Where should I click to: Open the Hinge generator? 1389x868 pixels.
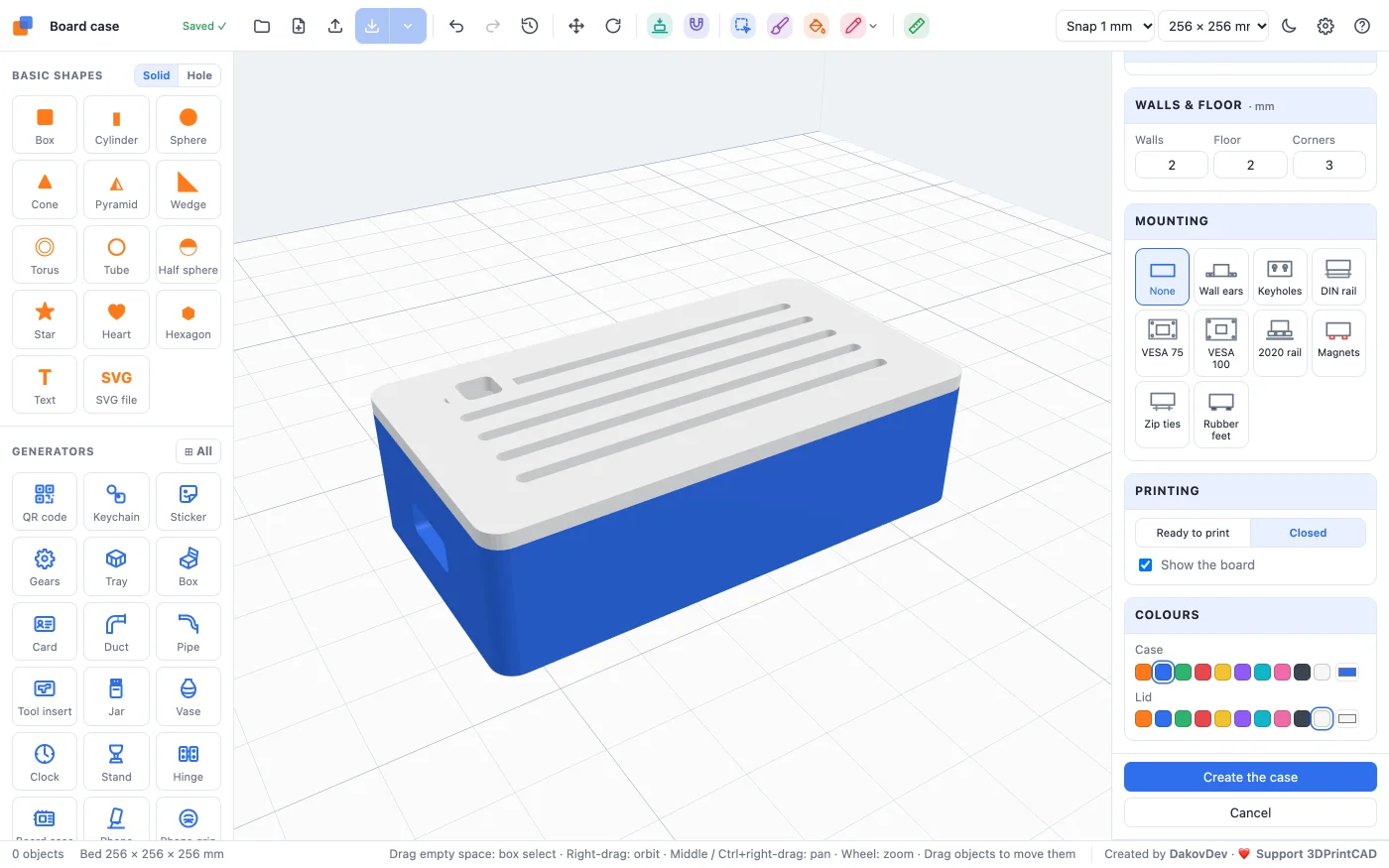(x=189, y=762)
